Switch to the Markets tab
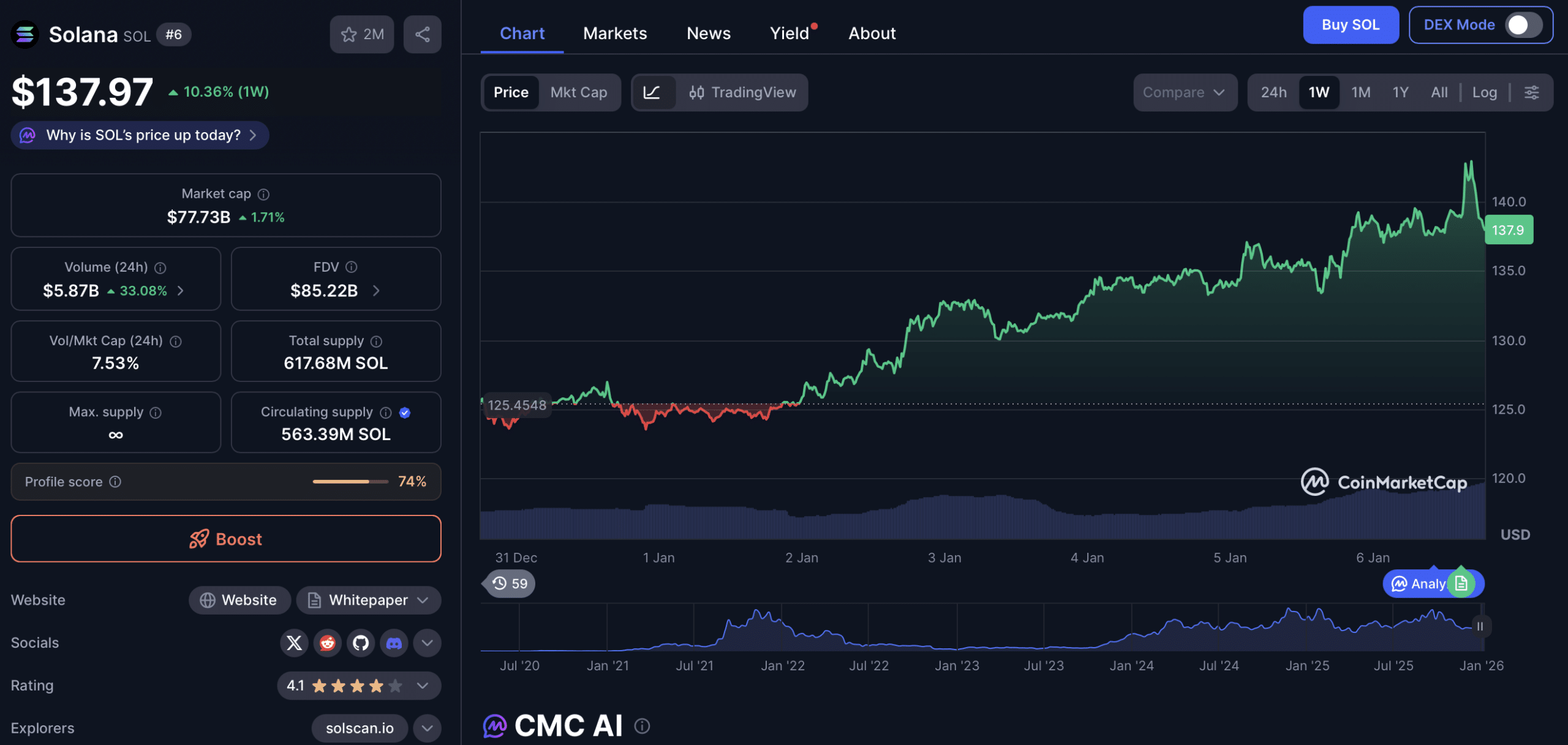The image size is (1568, 745). click(614, 33)
